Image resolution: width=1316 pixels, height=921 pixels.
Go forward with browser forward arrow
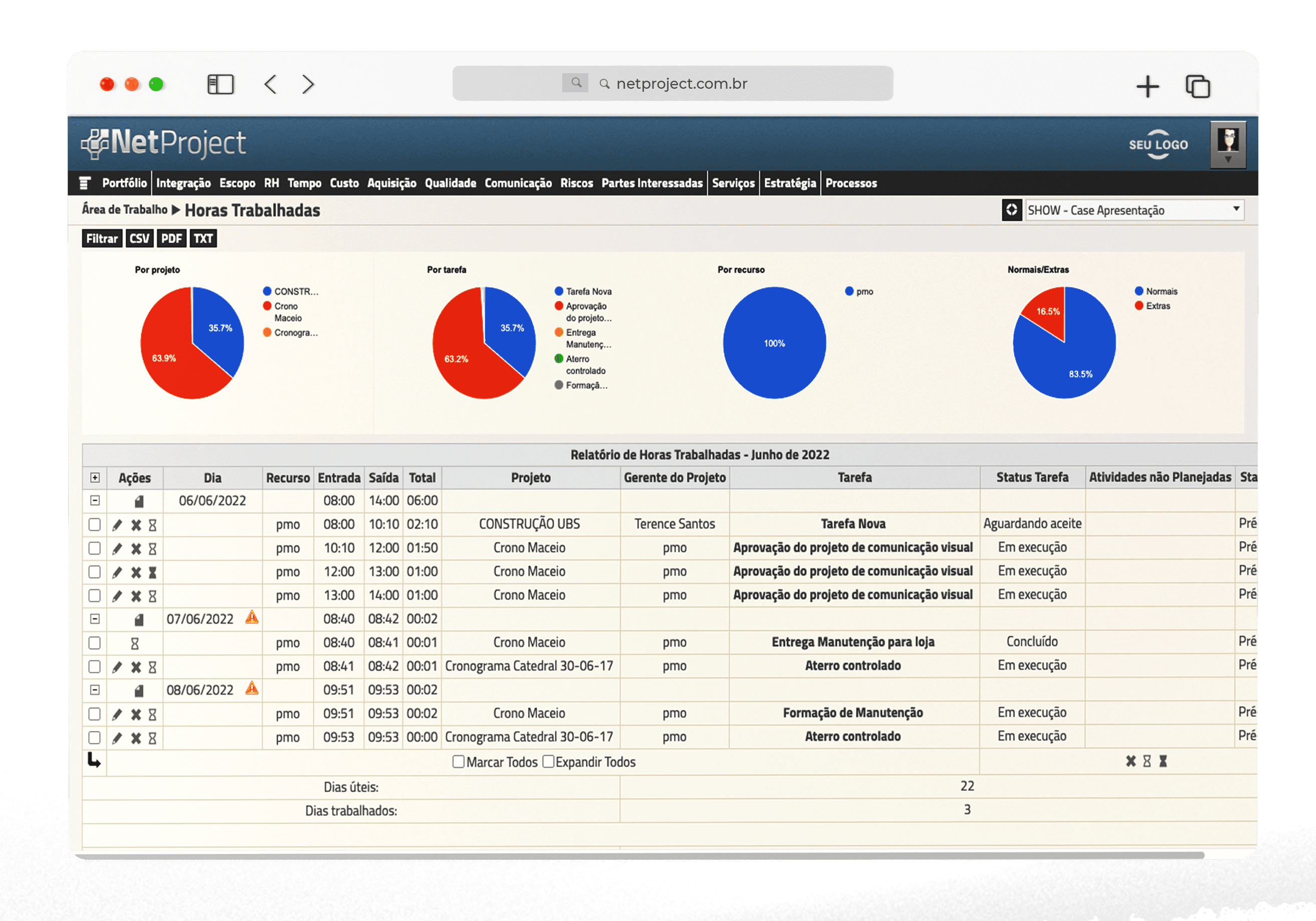tap(308, 84)
